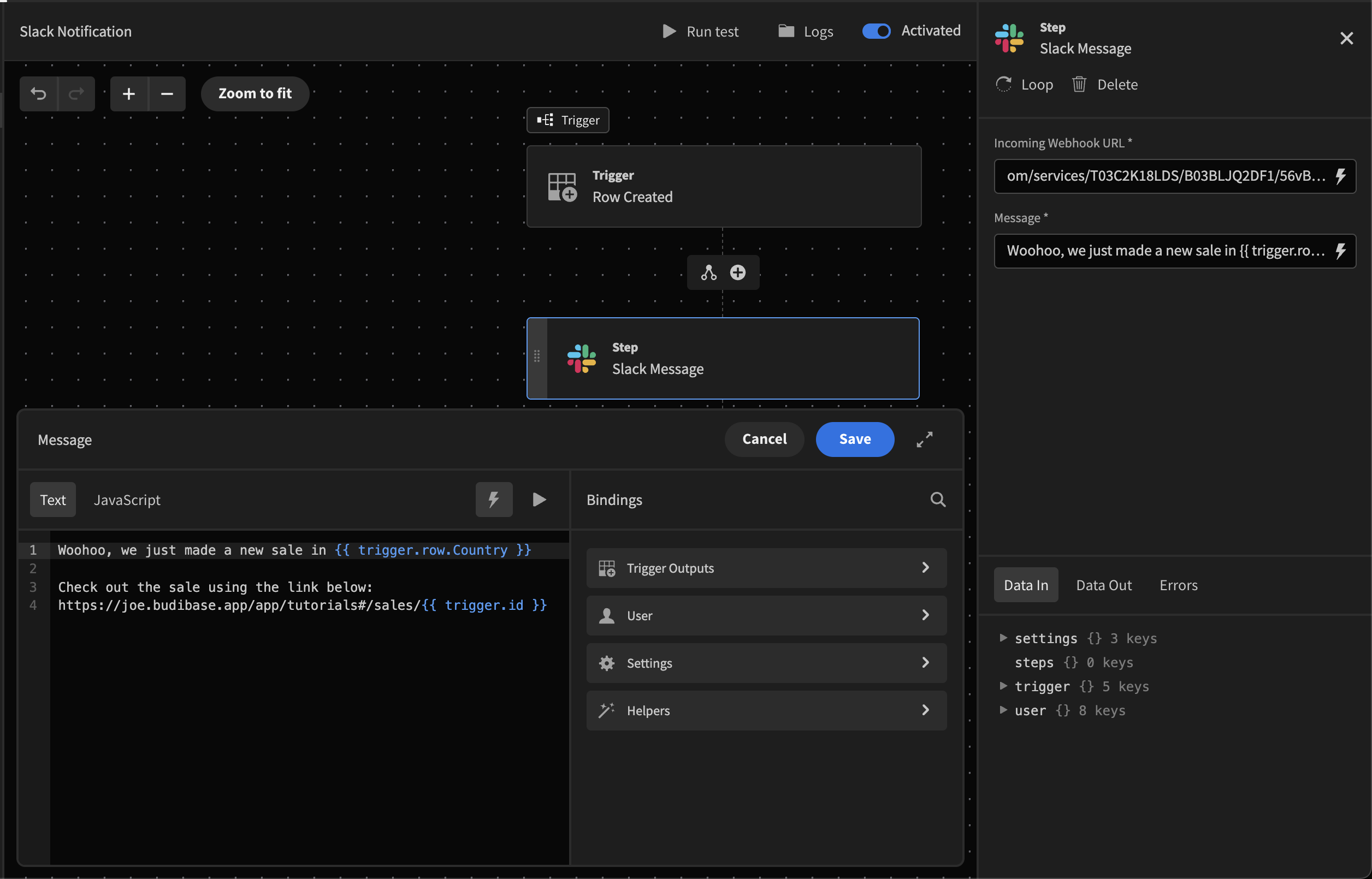Click the play preview button in editor

(539, 500)
